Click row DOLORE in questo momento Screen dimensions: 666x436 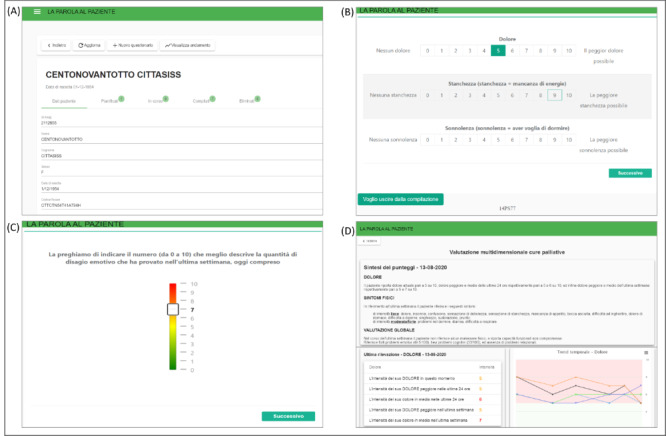tap(432, 378)
